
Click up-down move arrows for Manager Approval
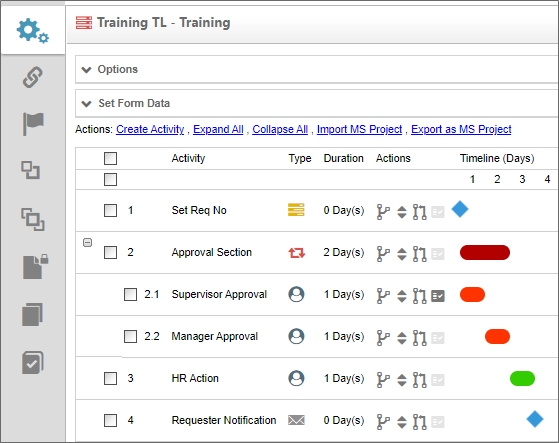[402, 338]
